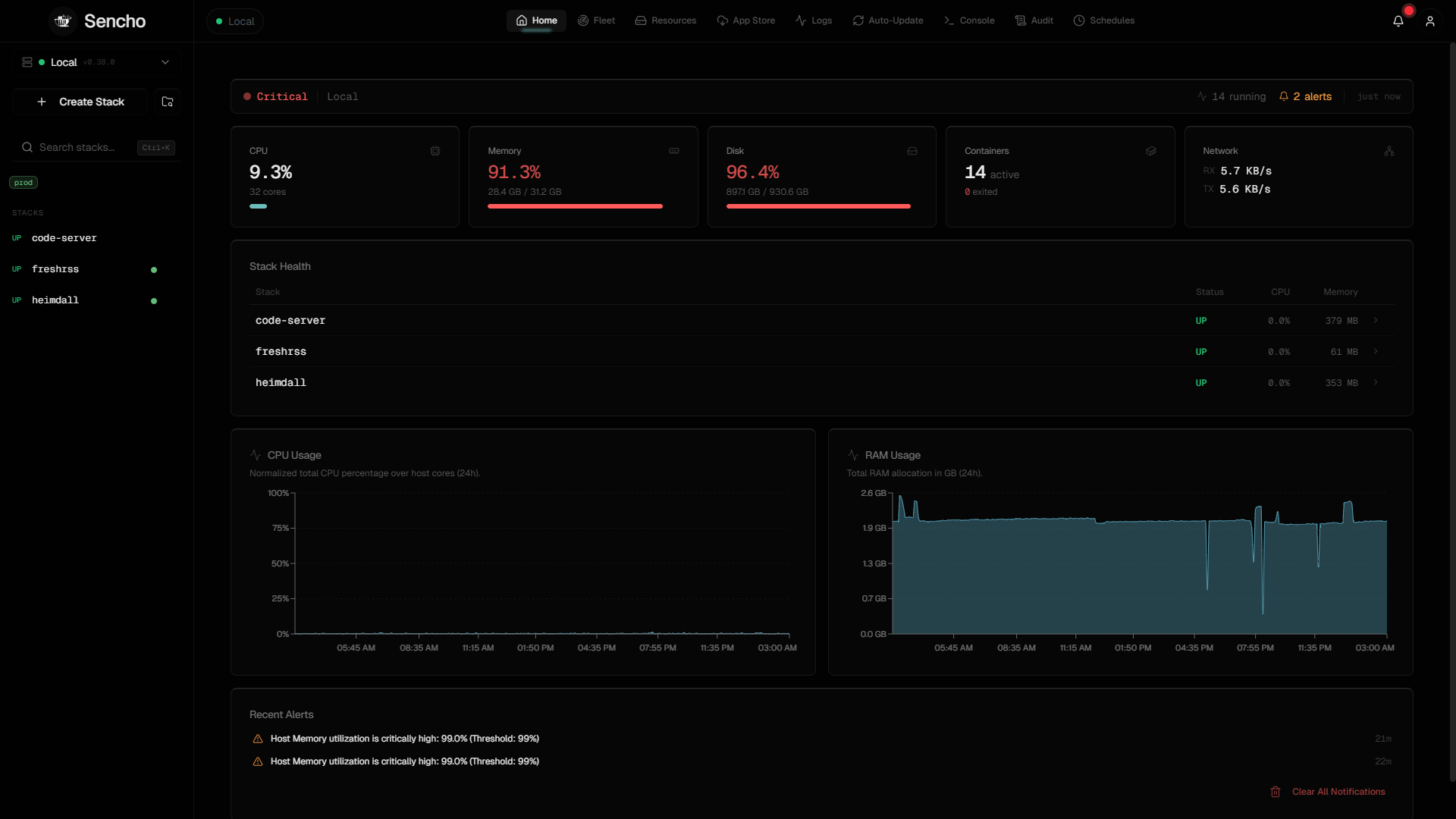Click the activity icon beside CPU Usage
The image size is (1456, 819).
click(256, 455)
